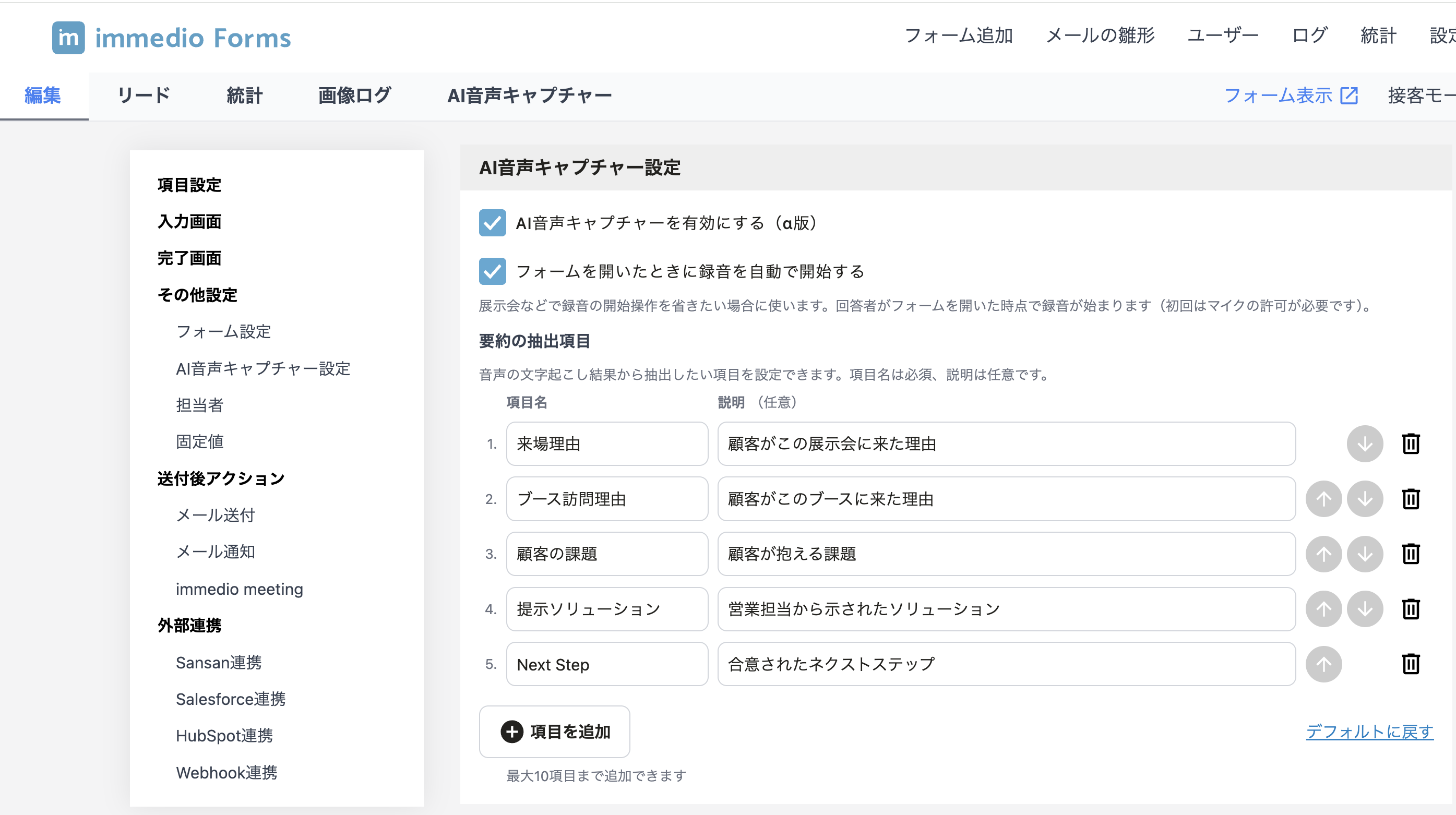Click the Next Step item name field

pyautogui.click(x=607, y=664)
